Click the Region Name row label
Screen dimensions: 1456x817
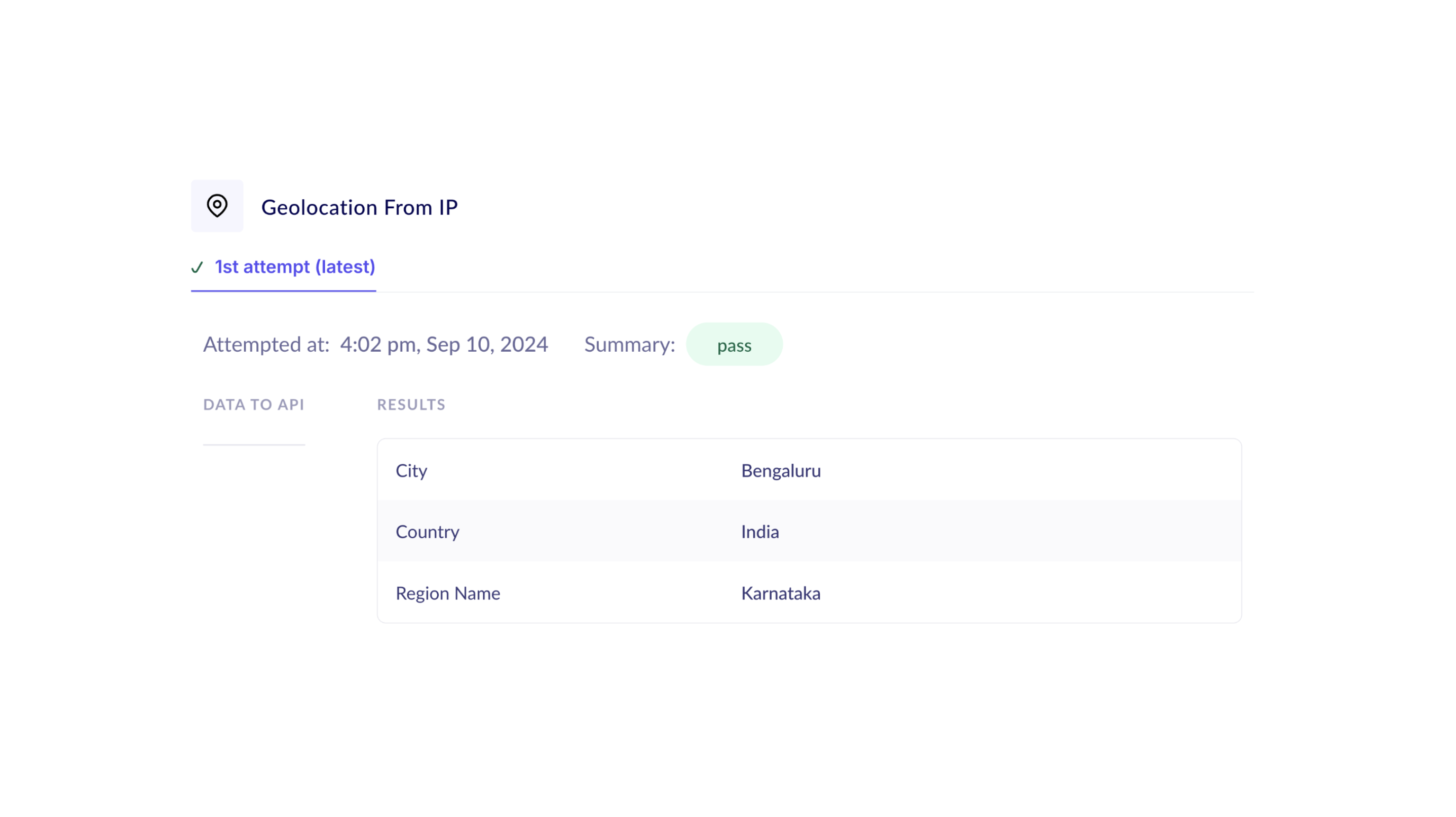[448, 593]
